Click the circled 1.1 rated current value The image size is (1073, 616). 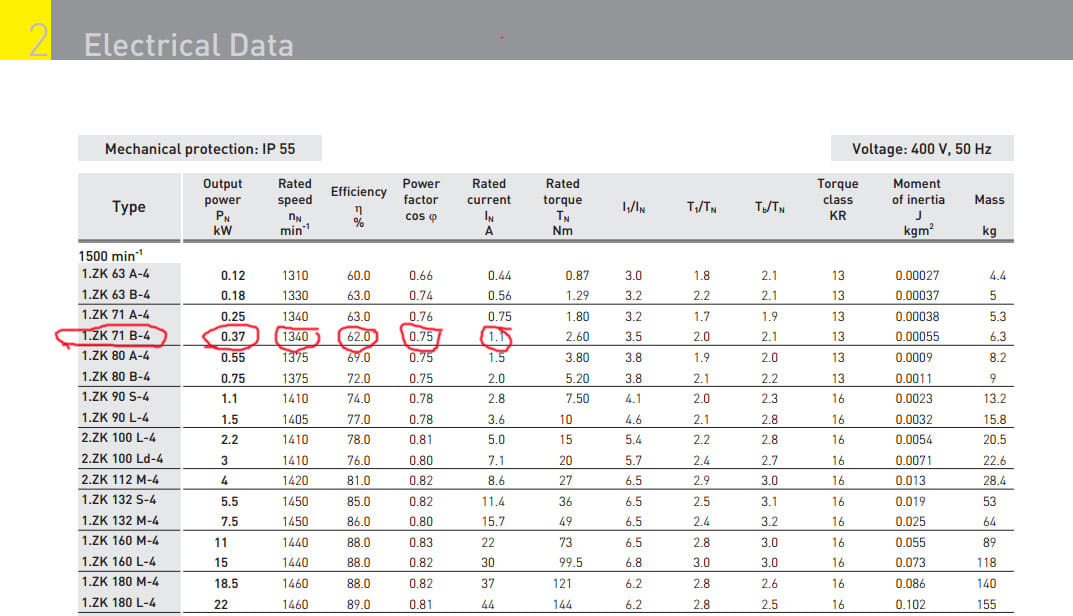tap(496, 337)
